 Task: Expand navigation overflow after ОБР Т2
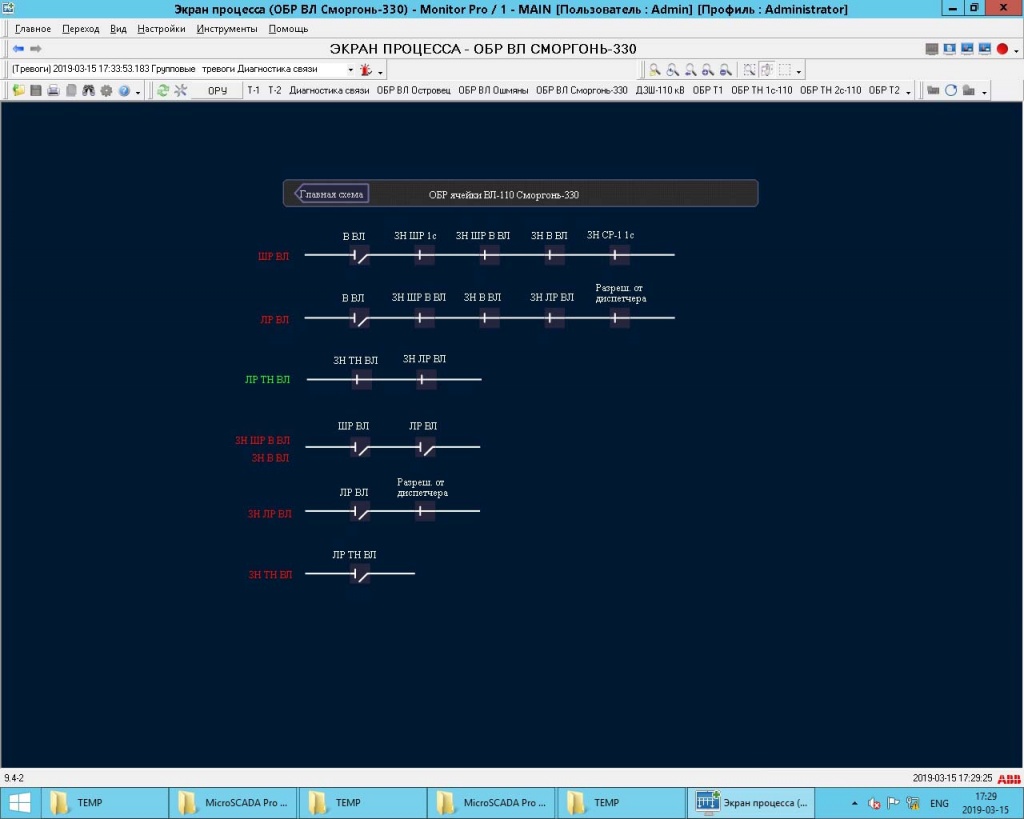pos(908,93)
